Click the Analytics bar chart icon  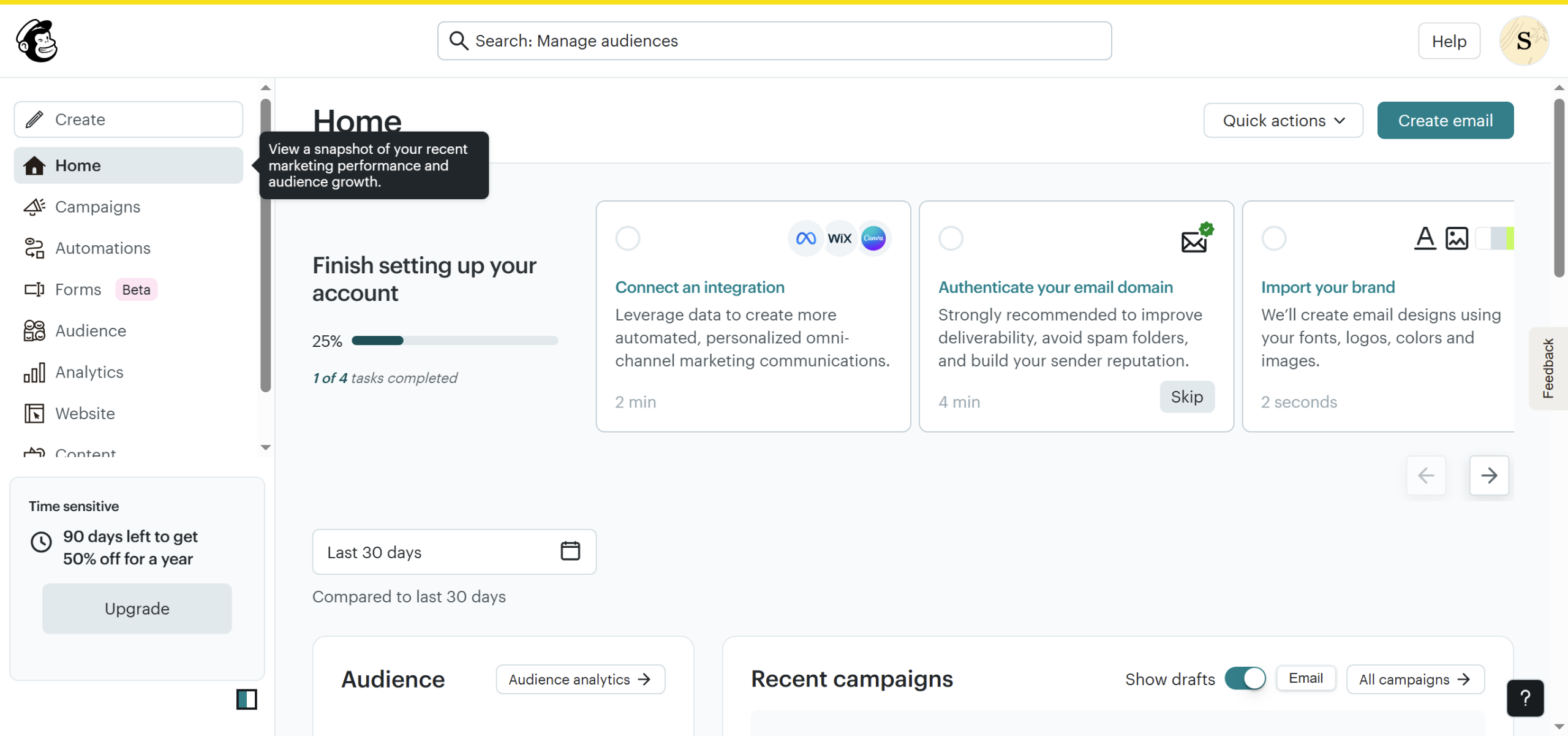pyautogui.click(x=34, y=373)
